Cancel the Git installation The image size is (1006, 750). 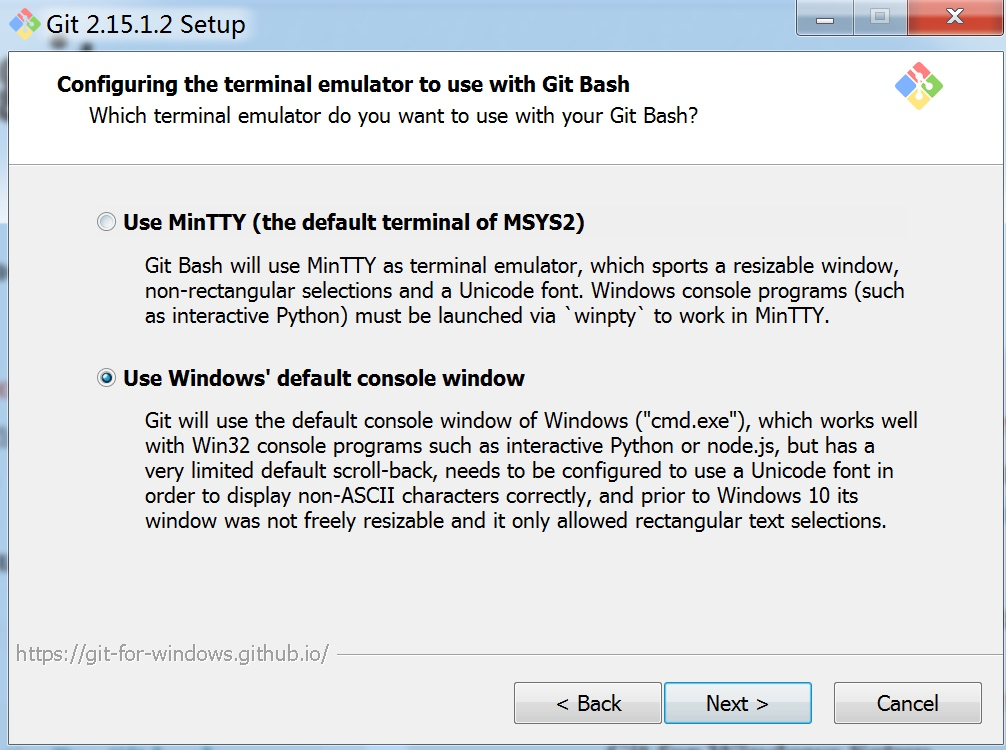908,703
